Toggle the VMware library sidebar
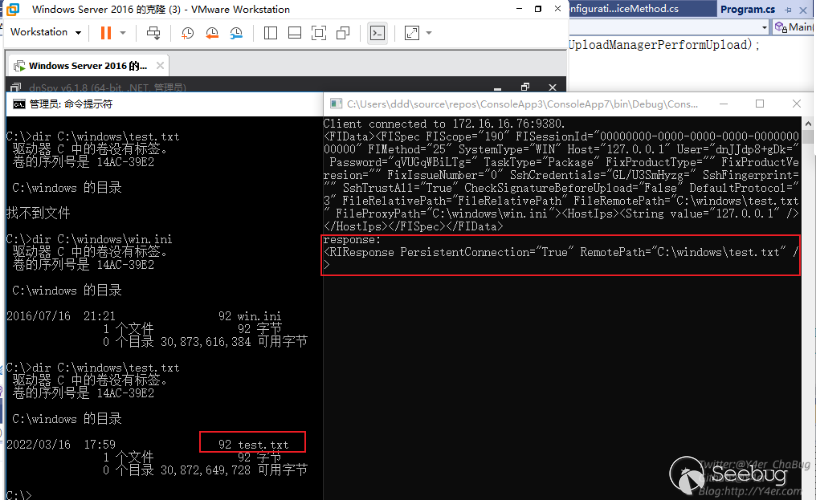The height and width of the screenshot is (503, 816). tap(270, 33)
